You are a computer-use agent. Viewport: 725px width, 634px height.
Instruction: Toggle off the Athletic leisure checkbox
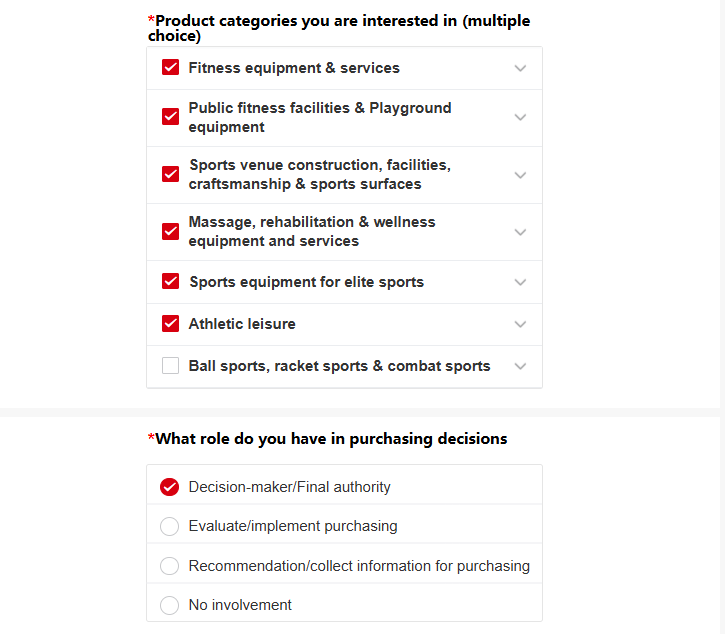point(170,324)
